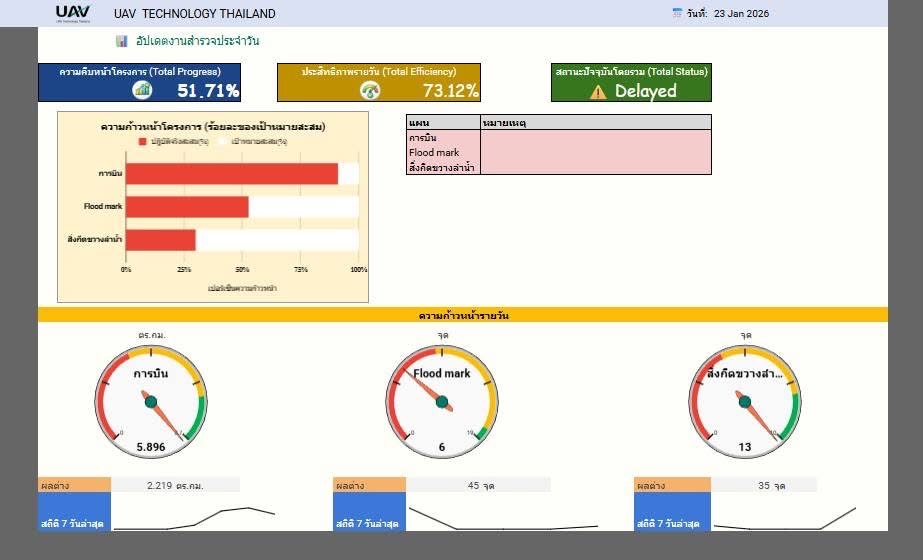Select the 73.12% efficiency value
Image resolution: width=923 pixels, height=560 pixels.
tap(450, 91)
